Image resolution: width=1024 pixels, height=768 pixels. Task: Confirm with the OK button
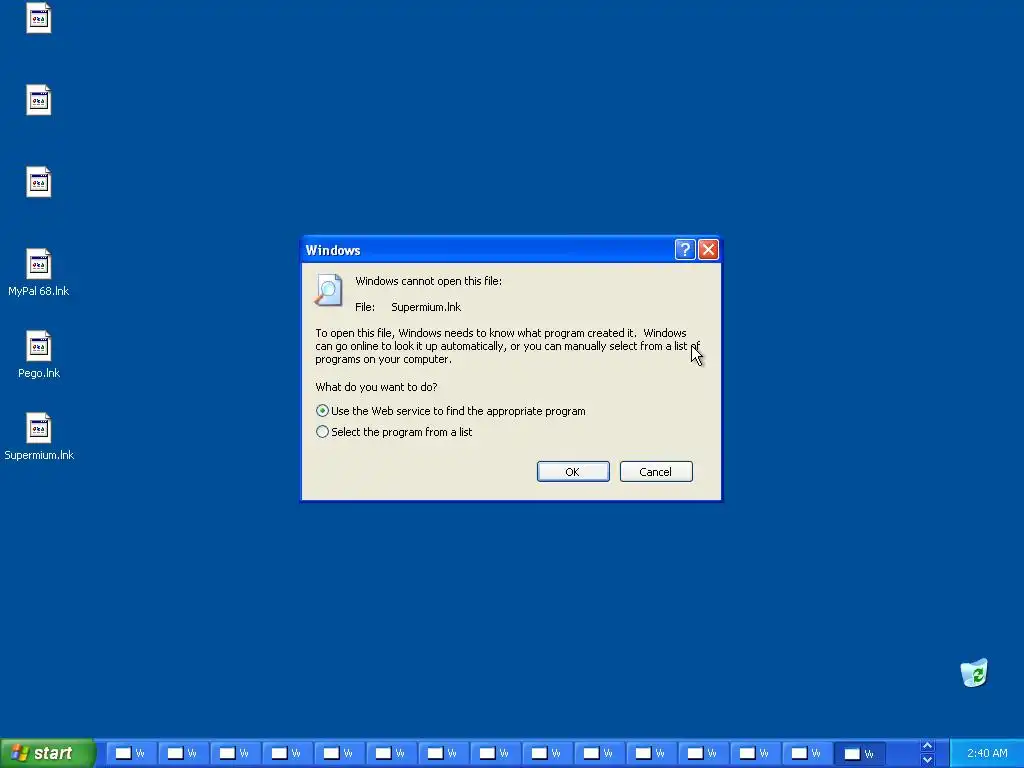[x=573, y=472]
